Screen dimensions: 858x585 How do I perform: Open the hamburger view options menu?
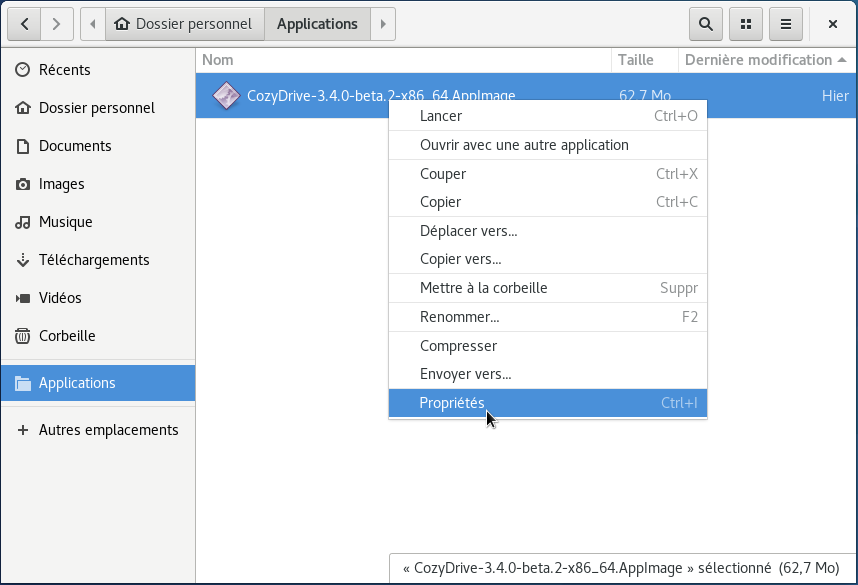coord(786,24)
